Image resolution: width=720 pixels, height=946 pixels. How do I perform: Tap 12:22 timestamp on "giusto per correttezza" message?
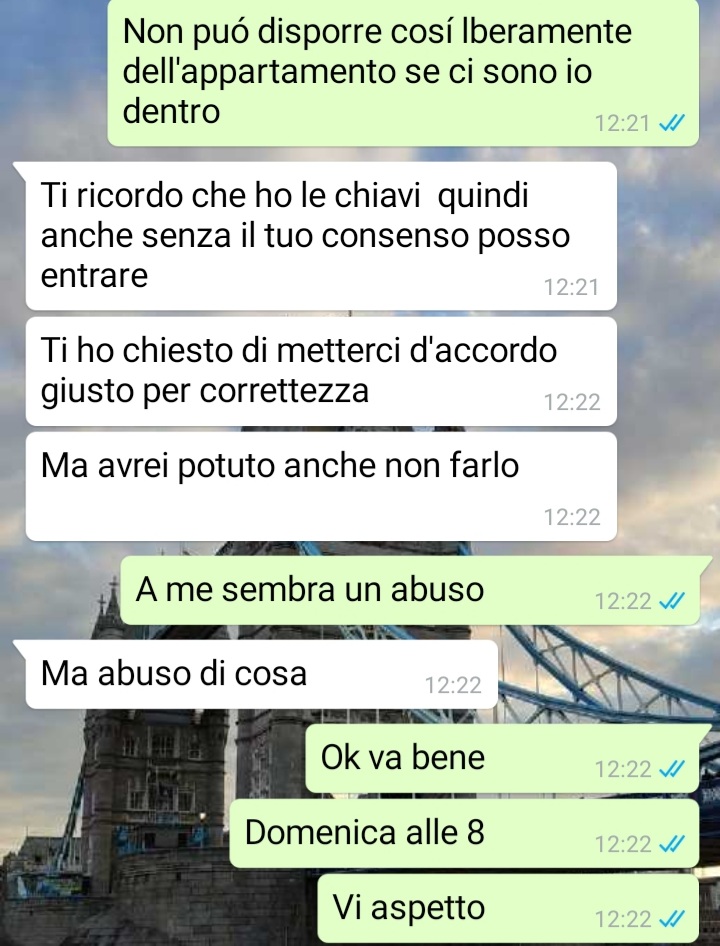pyautogui.click(x=572, y=402)
